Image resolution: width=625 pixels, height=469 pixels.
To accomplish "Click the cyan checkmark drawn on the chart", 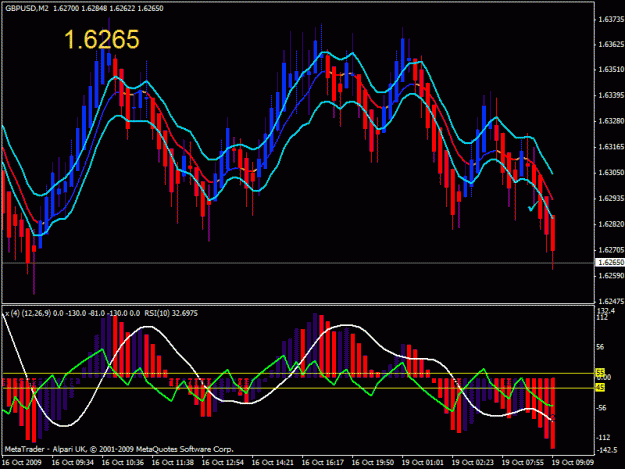I will pyautogui.click(x=533, y=207).
